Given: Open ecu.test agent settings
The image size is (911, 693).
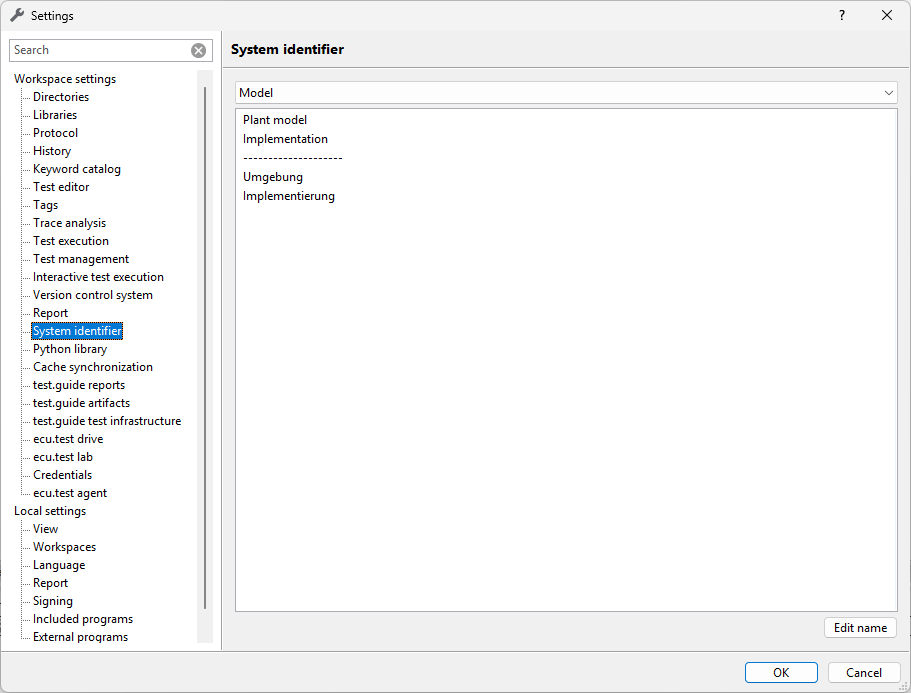Looking at the screenshot, I should 70,493.
